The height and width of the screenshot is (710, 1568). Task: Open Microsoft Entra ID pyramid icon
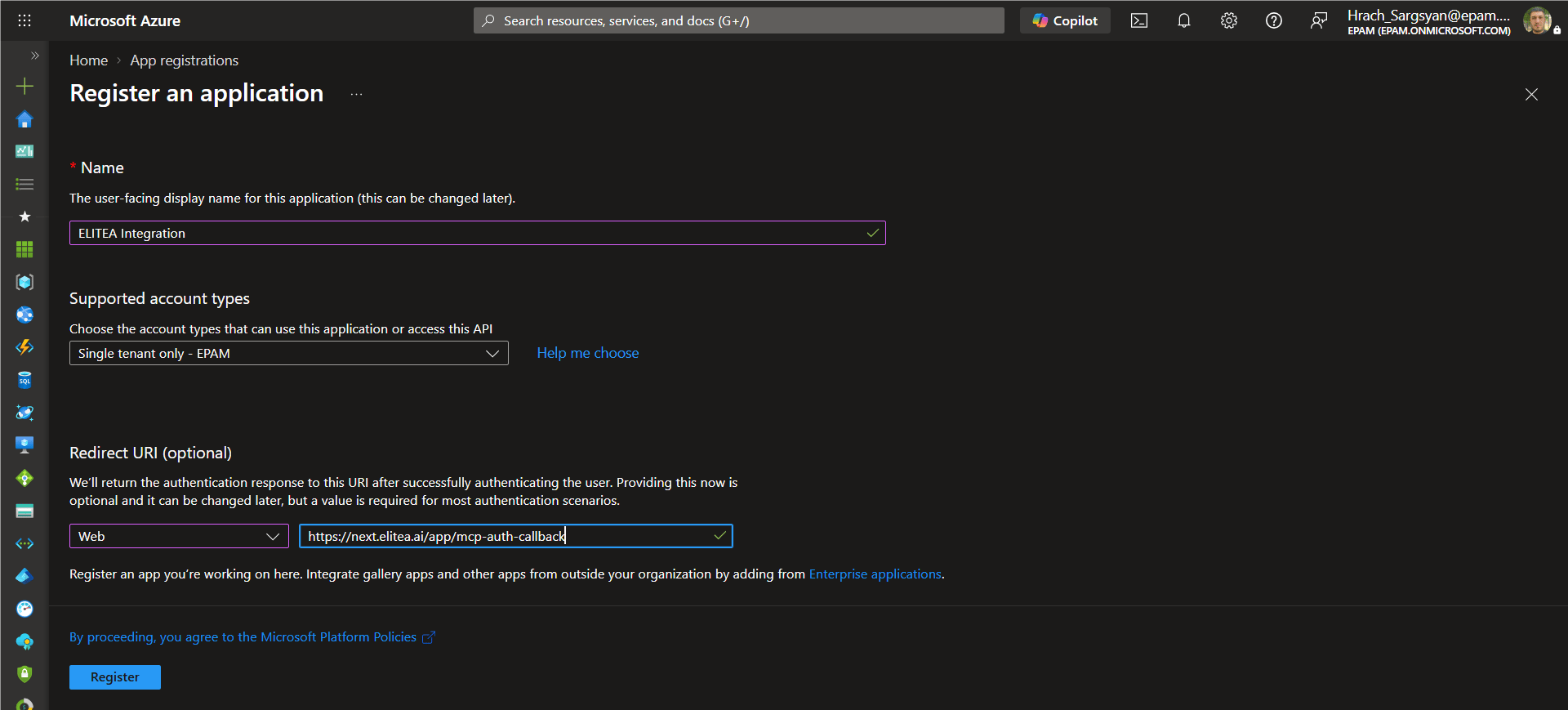(24, 576)
